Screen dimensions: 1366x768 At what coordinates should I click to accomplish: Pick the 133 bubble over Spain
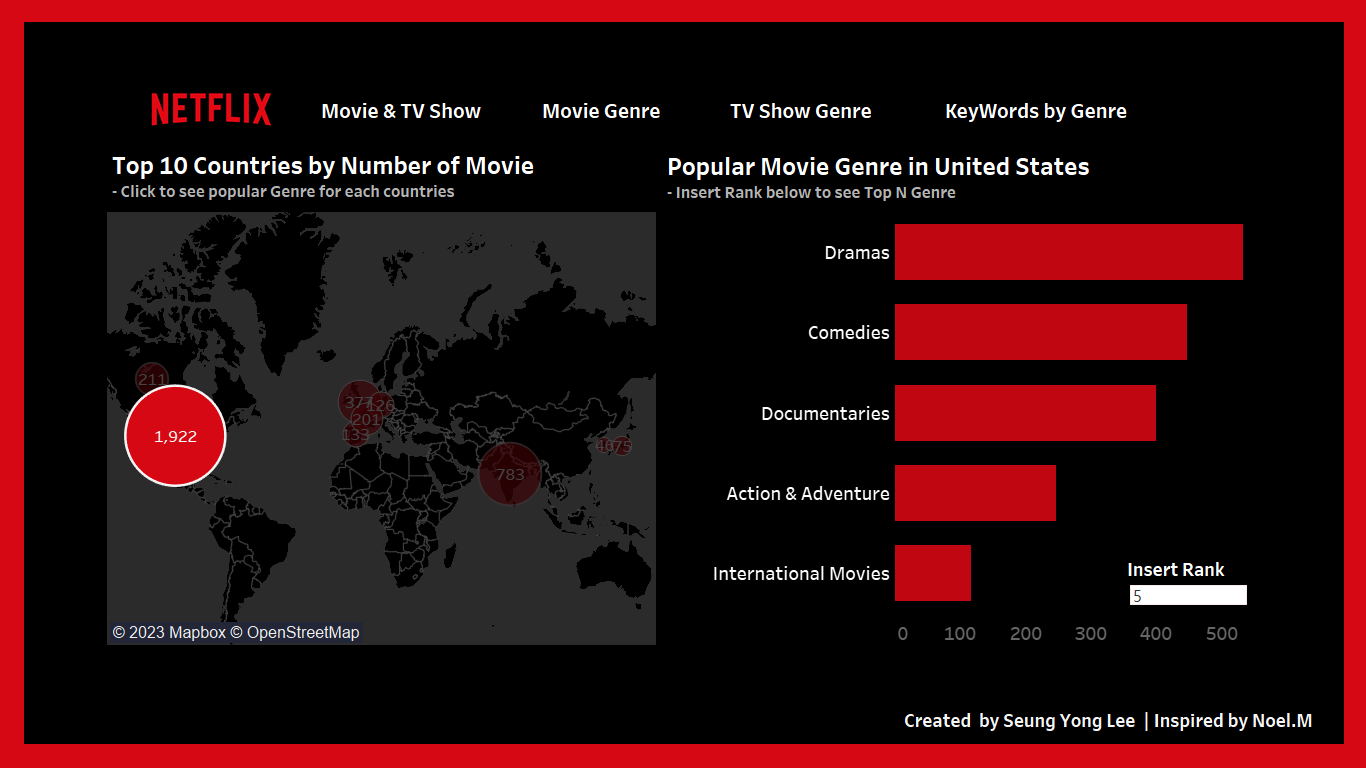click(x=355, y=435)
